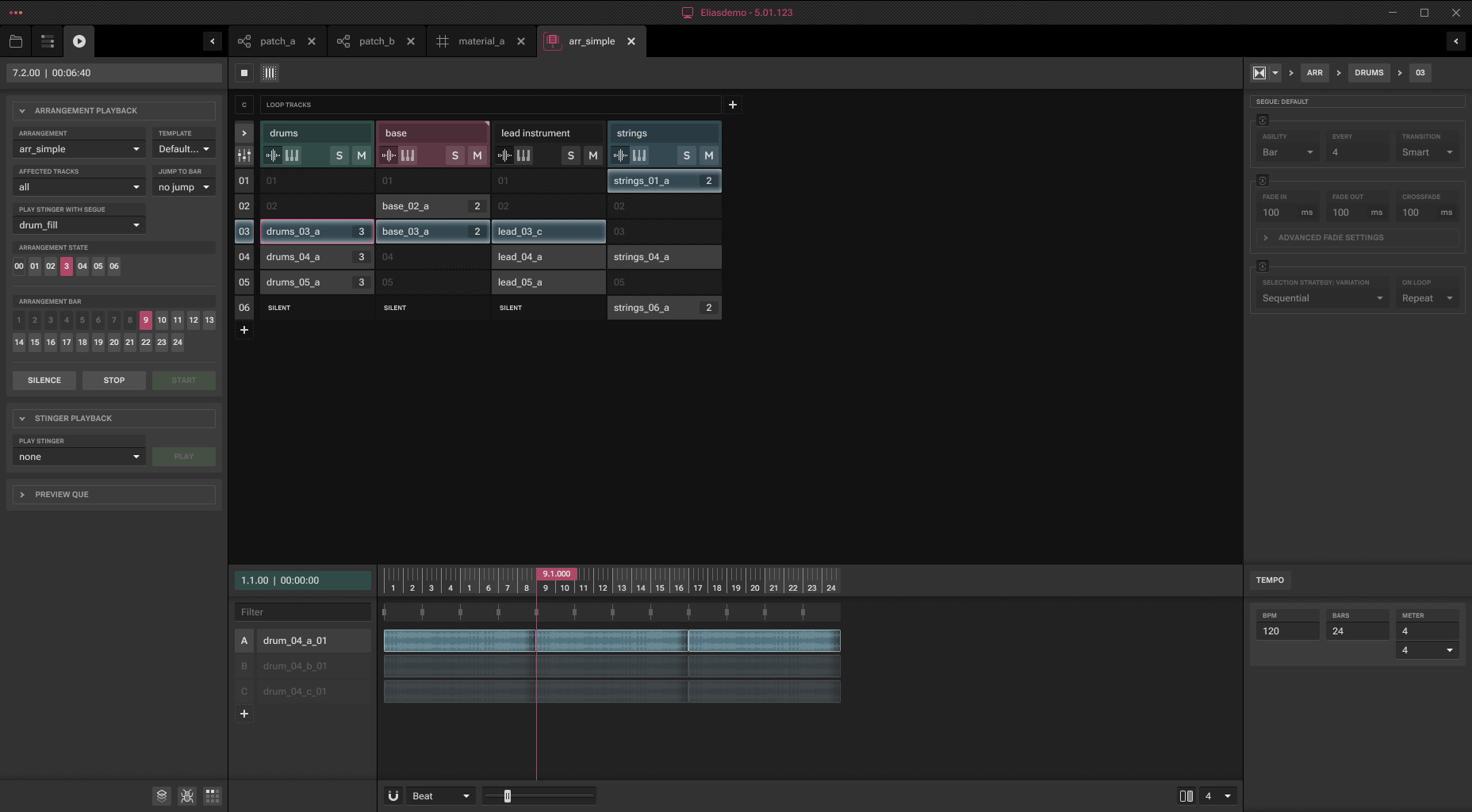Mute the drums track
The width and height of the screenshot is (1472, 812).
[x=362, y=155]
